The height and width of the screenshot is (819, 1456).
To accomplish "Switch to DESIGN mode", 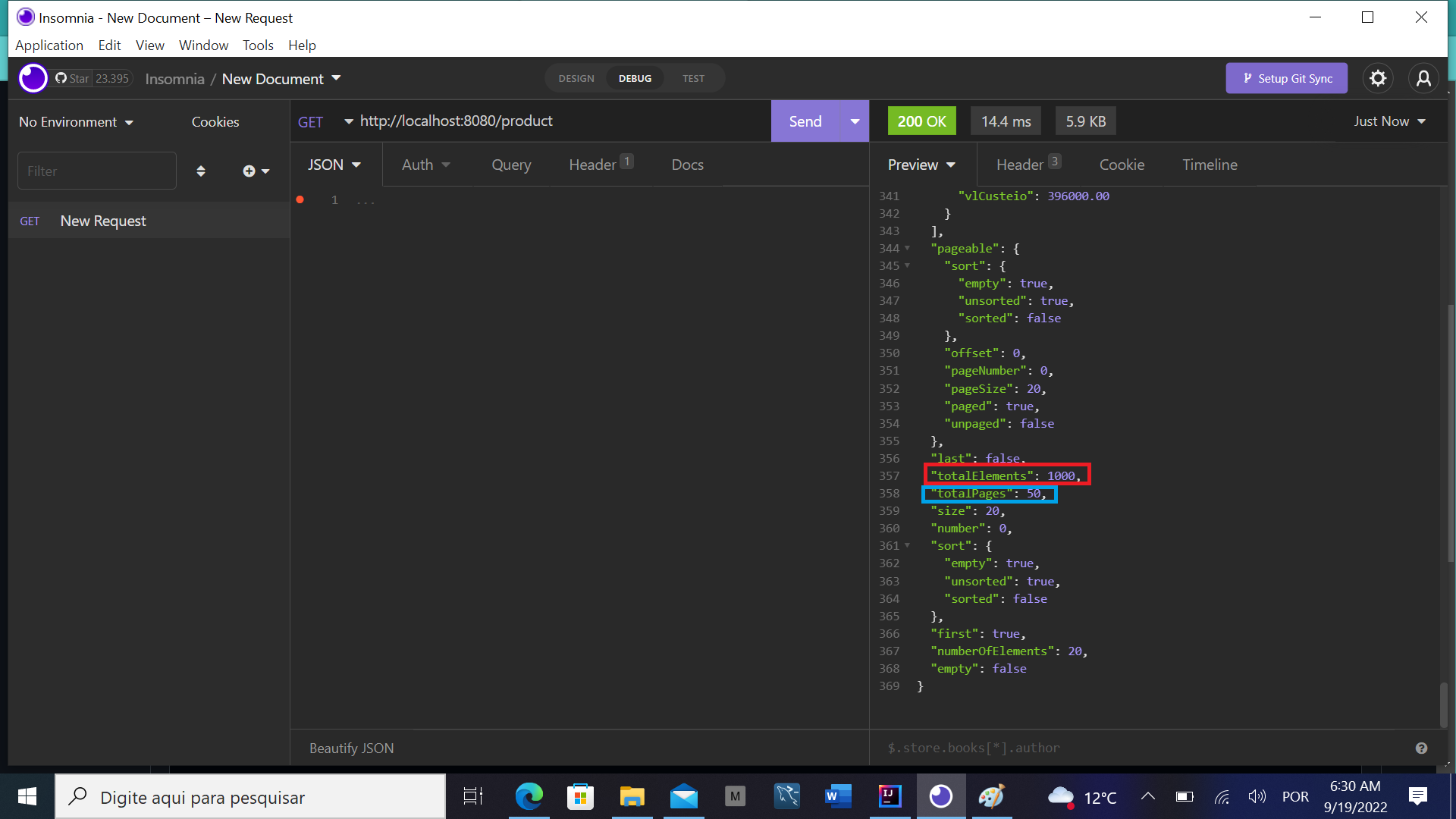I will tap(576, 78).
